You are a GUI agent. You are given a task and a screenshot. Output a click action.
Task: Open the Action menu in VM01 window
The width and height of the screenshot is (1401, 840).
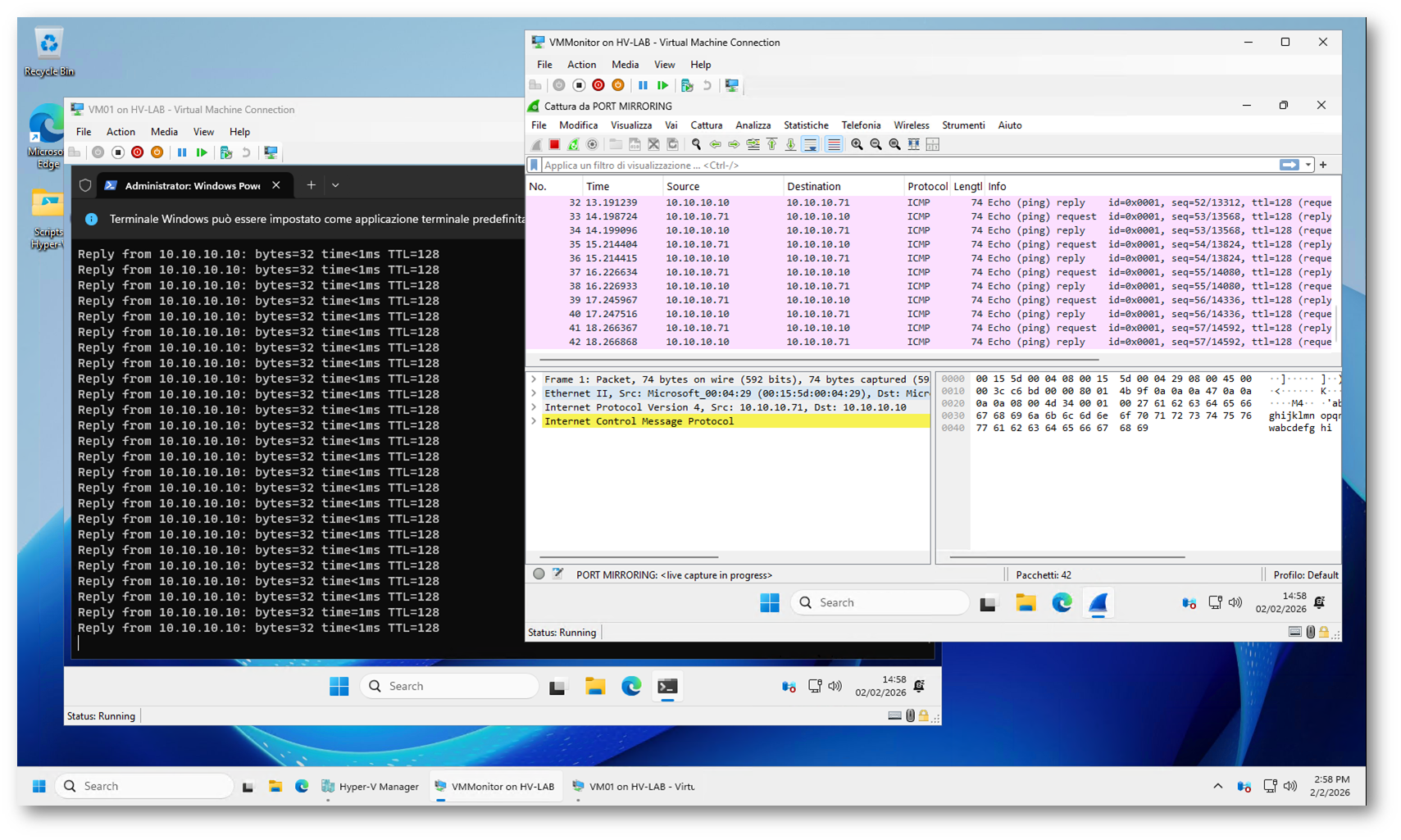tap(121, 132)
